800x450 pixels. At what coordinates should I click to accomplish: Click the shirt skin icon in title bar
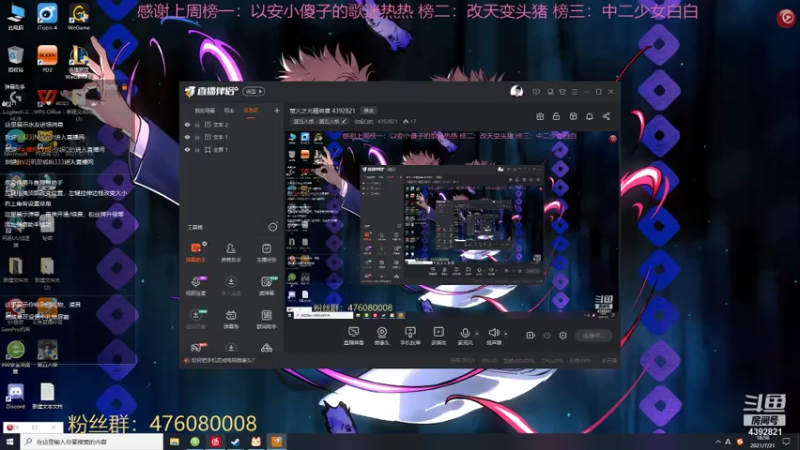point(562,92)
